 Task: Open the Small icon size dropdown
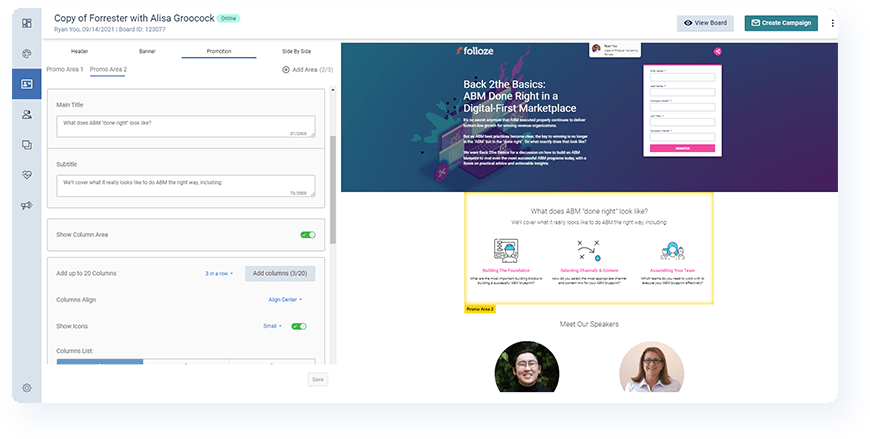click(273, 326)
